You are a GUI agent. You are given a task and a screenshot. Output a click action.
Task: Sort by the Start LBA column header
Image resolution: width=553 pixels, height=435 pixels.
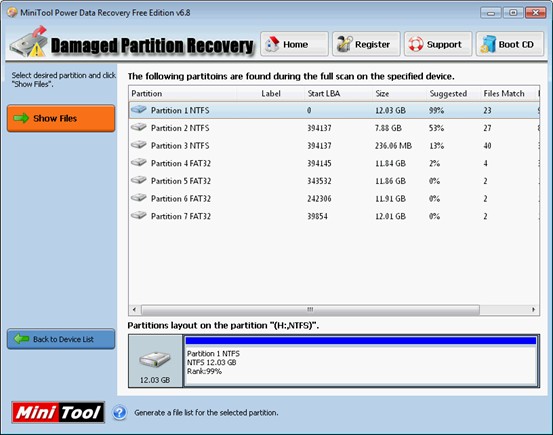coord(338,93)
